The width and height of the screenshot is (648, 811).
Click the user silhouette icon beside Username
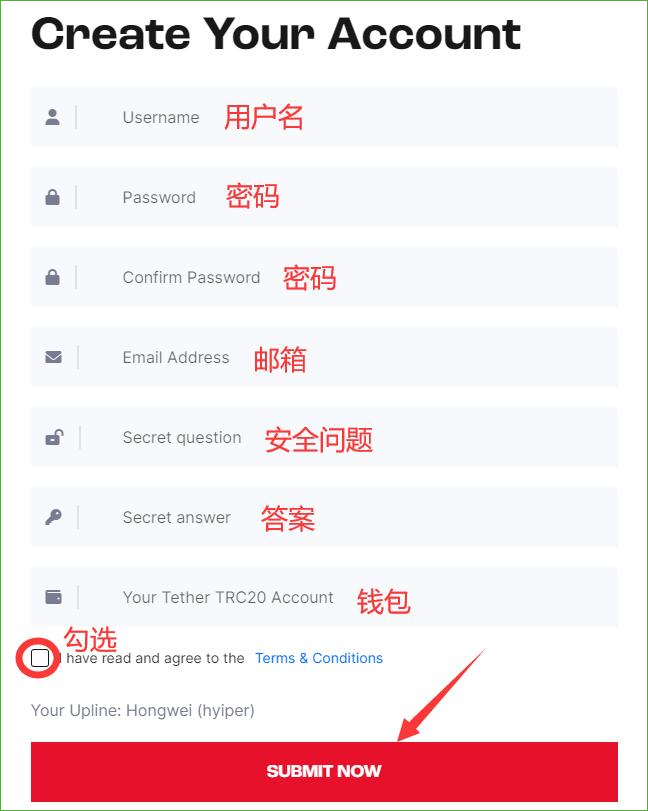click(52, 117)
